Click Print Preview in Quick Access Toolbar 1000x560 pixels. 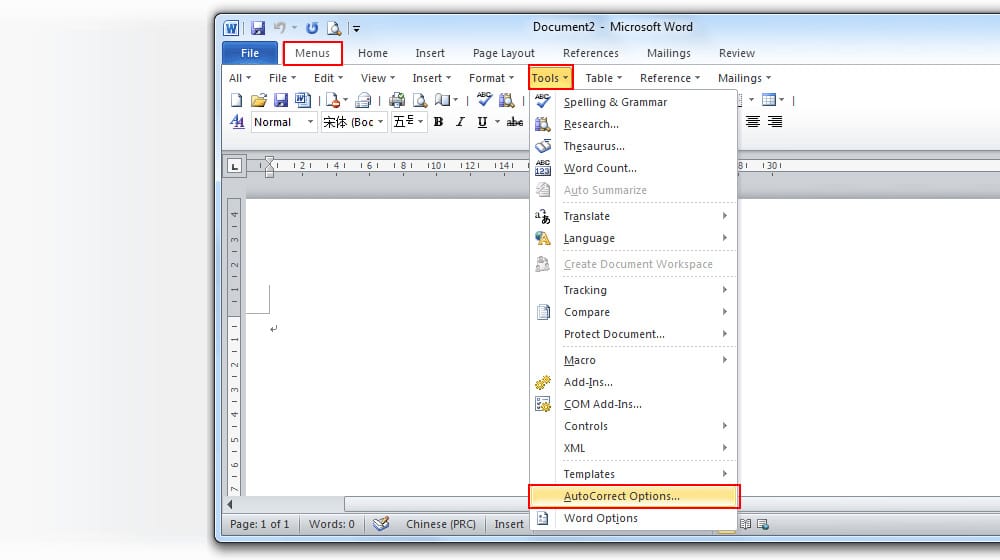(334, 28)
